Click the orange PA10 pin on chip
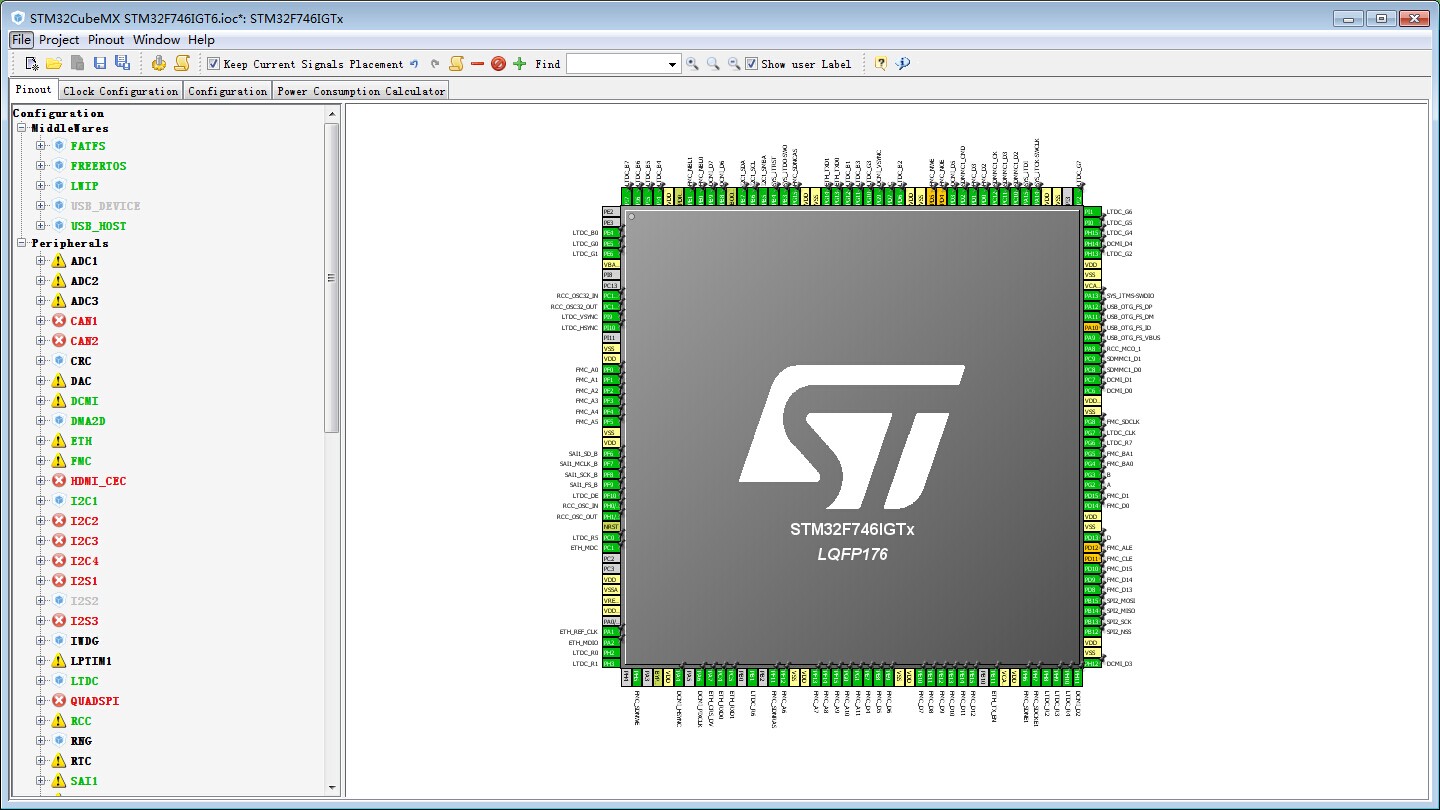 tap(1091, 327)
